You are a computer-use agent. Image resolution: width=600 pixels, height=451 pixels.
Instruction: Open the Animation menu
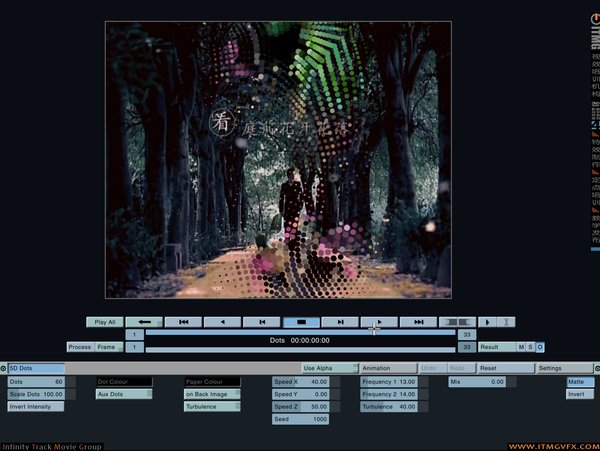[x=389, y=368]
